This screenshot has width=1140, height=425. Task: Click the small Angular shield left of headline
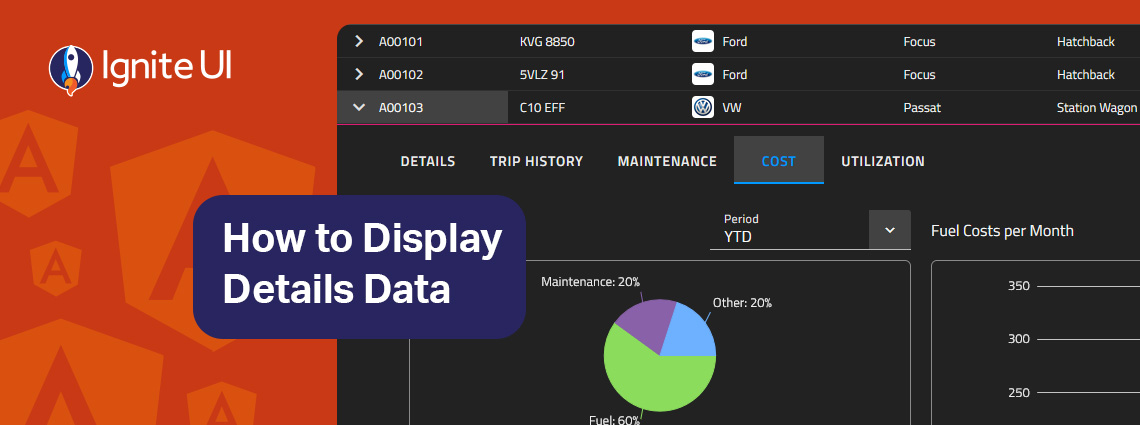(56, 265)
